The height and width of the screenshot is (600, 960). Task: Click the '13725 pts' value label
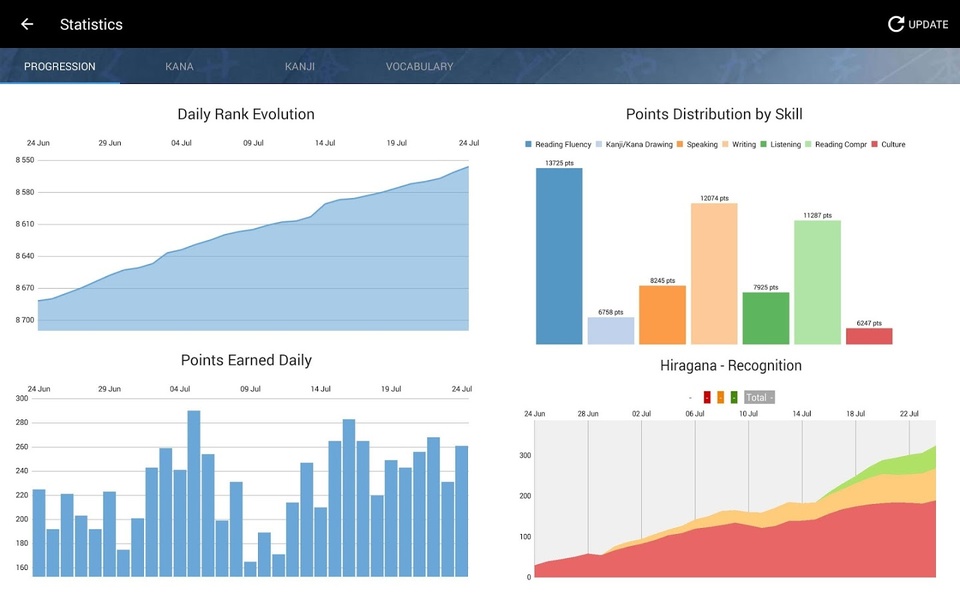(559, 163)
